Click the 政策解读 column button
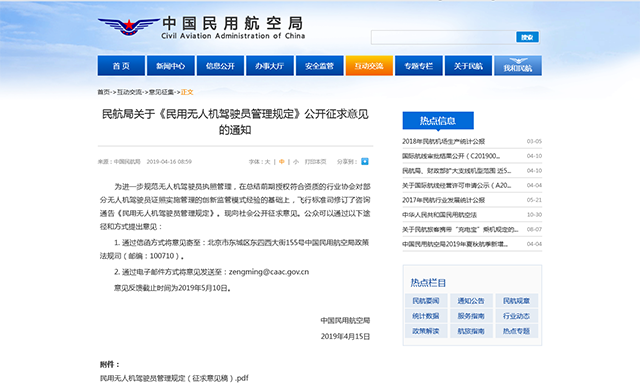The height and width of the screenshot is (386, 640). (x=426, y=331)
